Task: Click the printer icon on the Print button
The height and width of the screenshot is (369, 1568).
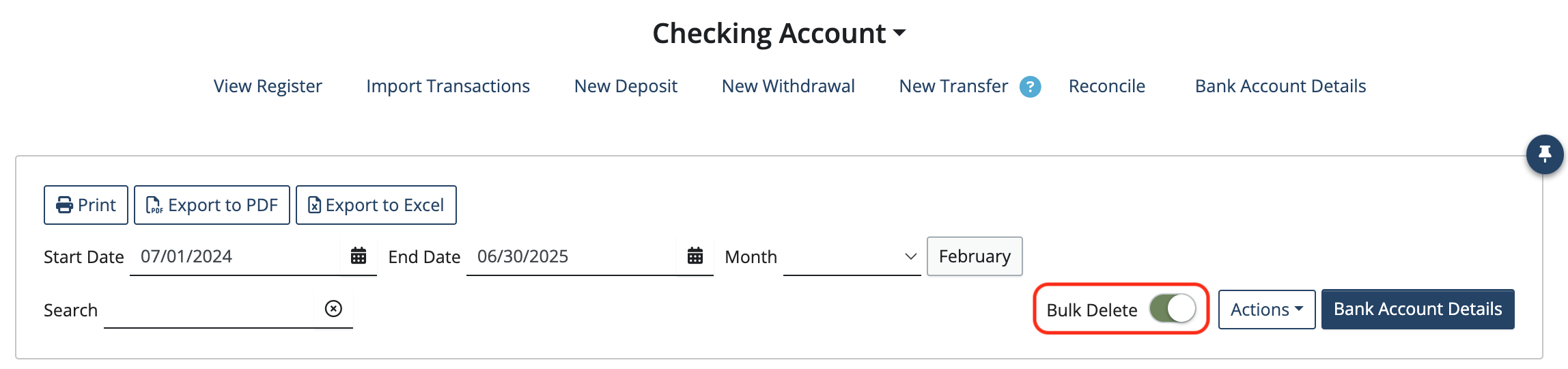Action: tap(65, 205)
